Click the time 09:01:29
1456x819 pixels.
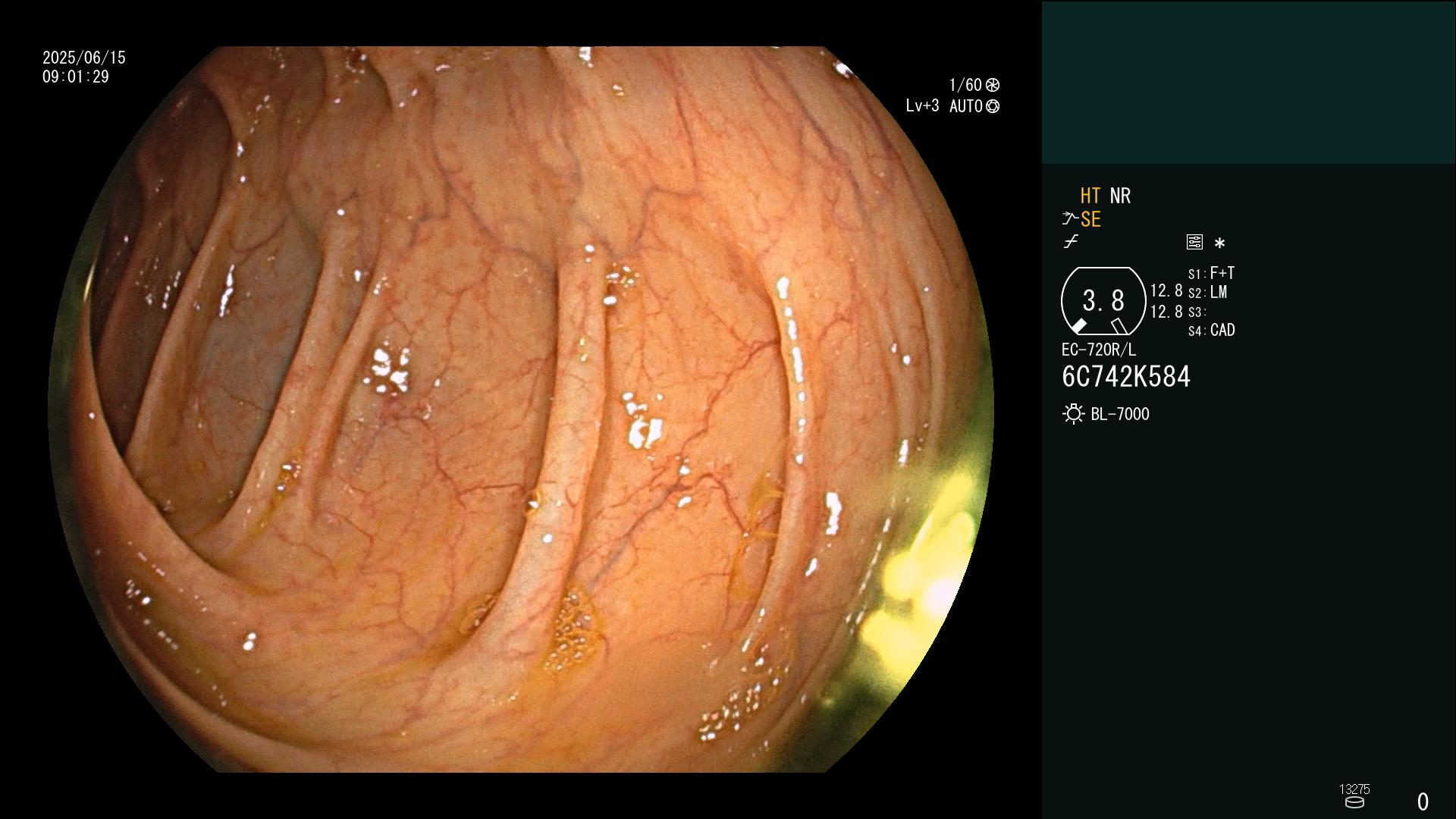[x=76, y=77]
